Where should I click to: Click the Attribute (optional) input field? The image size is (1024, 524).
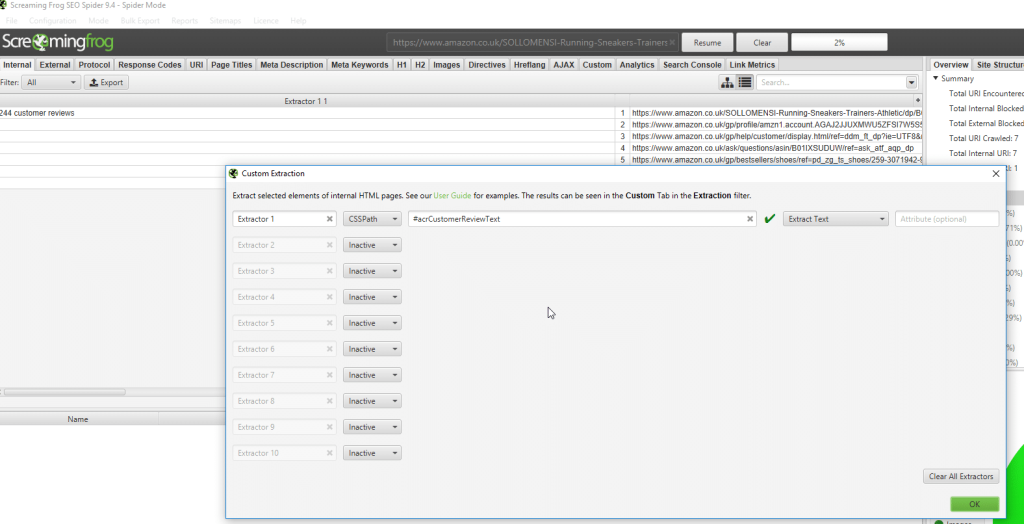click(x=946, y=219)
